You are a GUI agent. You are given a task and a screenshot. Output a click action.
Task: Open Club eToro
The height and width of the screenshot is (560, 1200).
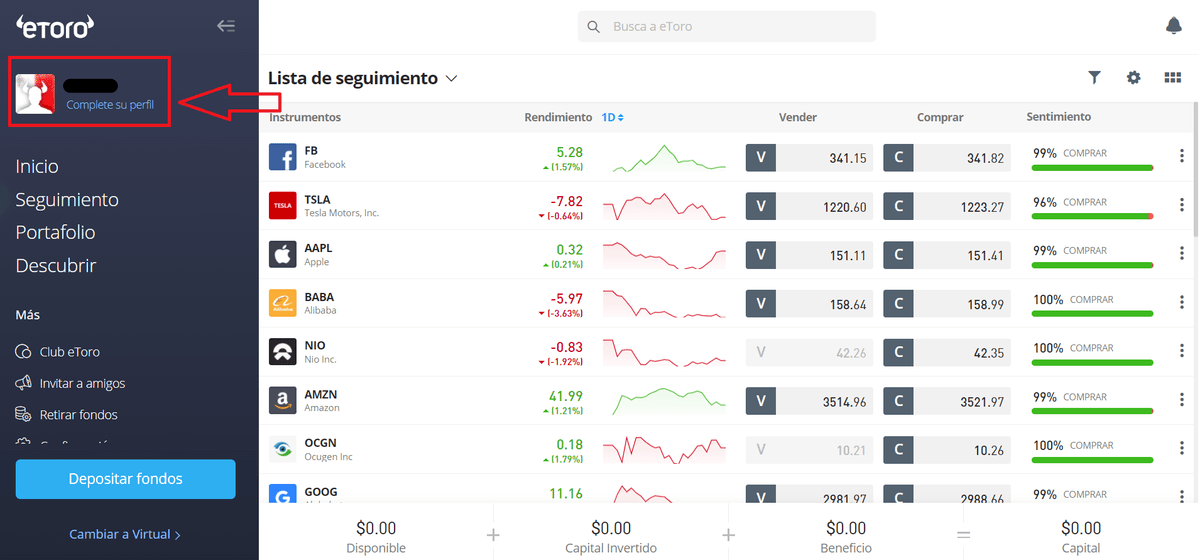click(x=58, y=352)
